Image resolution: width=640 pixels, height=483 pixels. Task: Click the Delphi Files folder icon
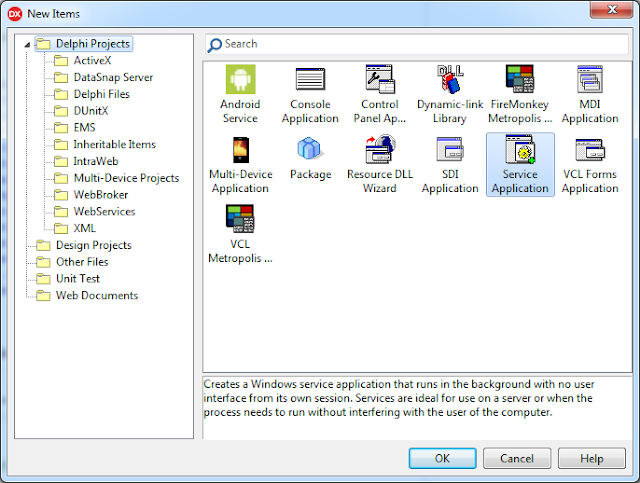tap(61, 94)
